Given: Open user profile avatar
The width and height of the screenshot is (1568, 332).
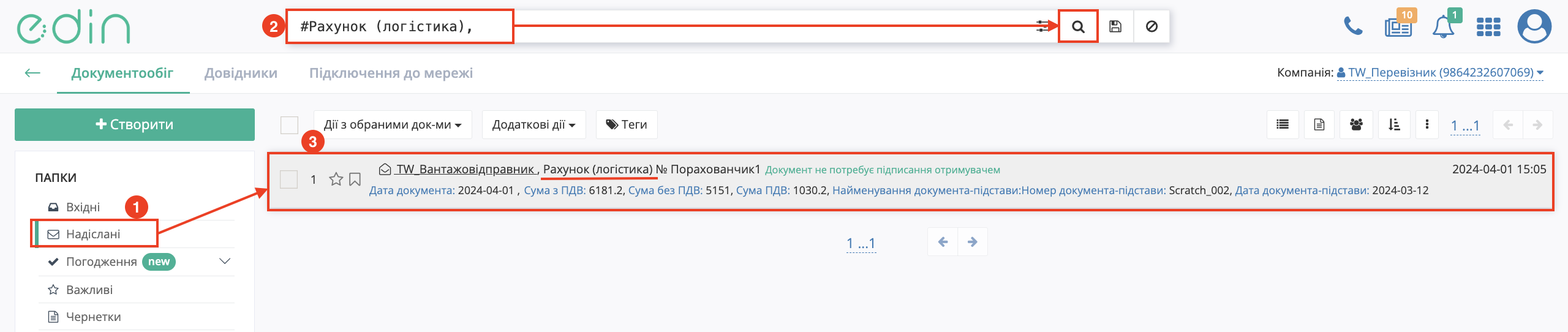Looking at the screenshot, I should [1534, 27].
